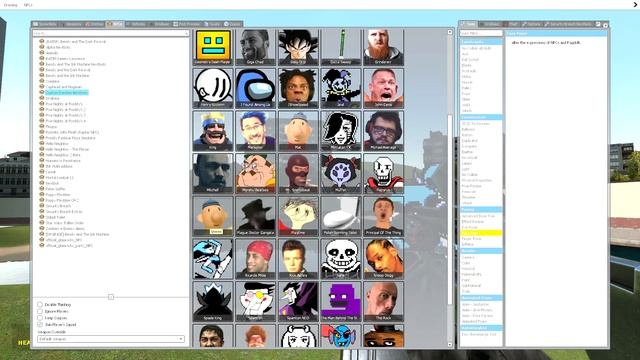This screenshot has height=360, width=640.
Task: Select the blue Among Us crewmate NPC
Action: pos(256,89)
